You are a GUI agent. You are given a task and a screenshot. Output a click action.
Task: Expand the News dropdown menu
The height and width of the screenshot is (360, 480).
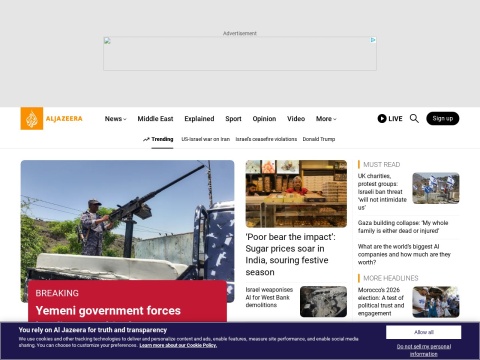(115, 119)
